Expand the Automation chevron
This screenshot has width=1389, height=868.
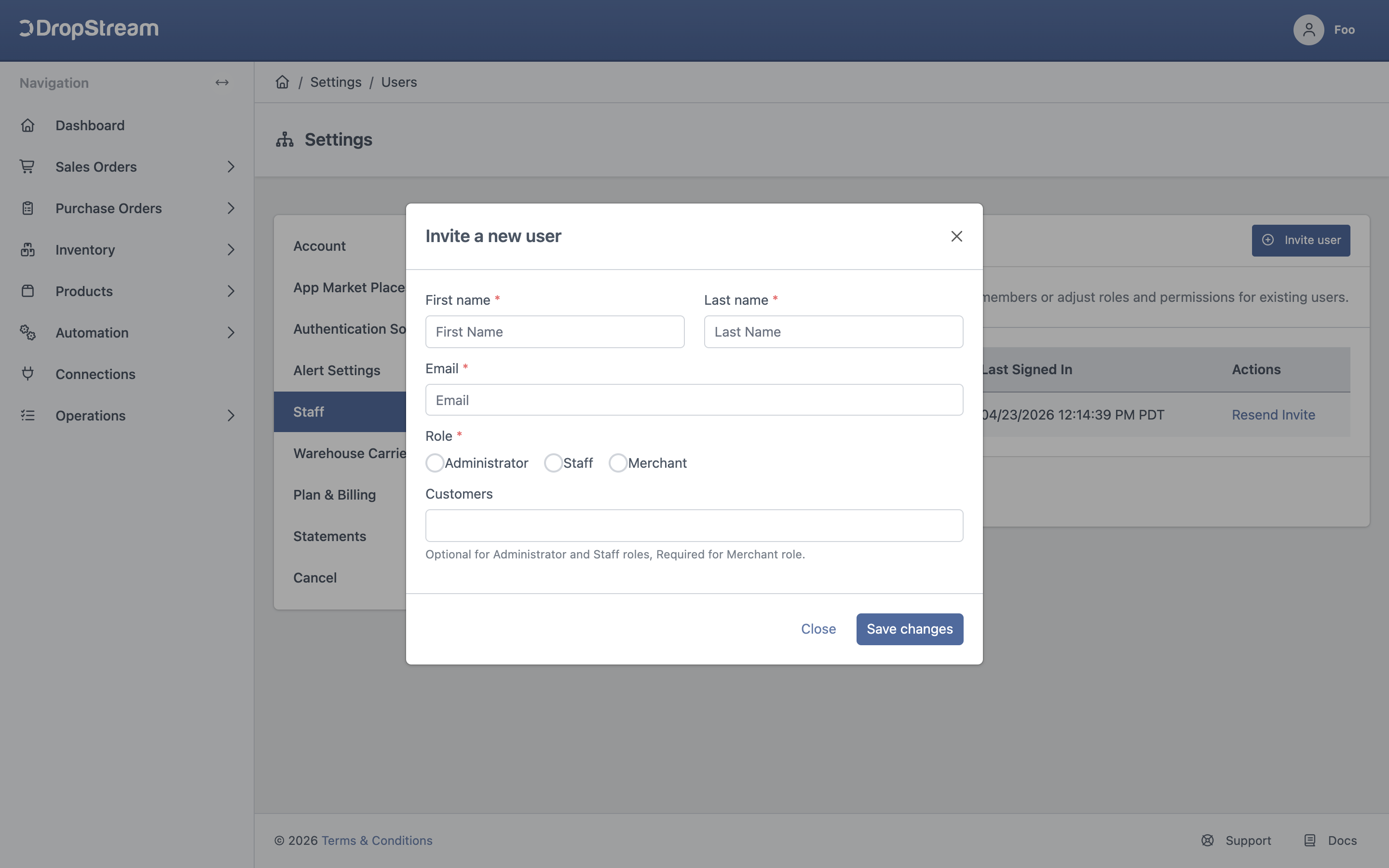click(x=231, y=332)
